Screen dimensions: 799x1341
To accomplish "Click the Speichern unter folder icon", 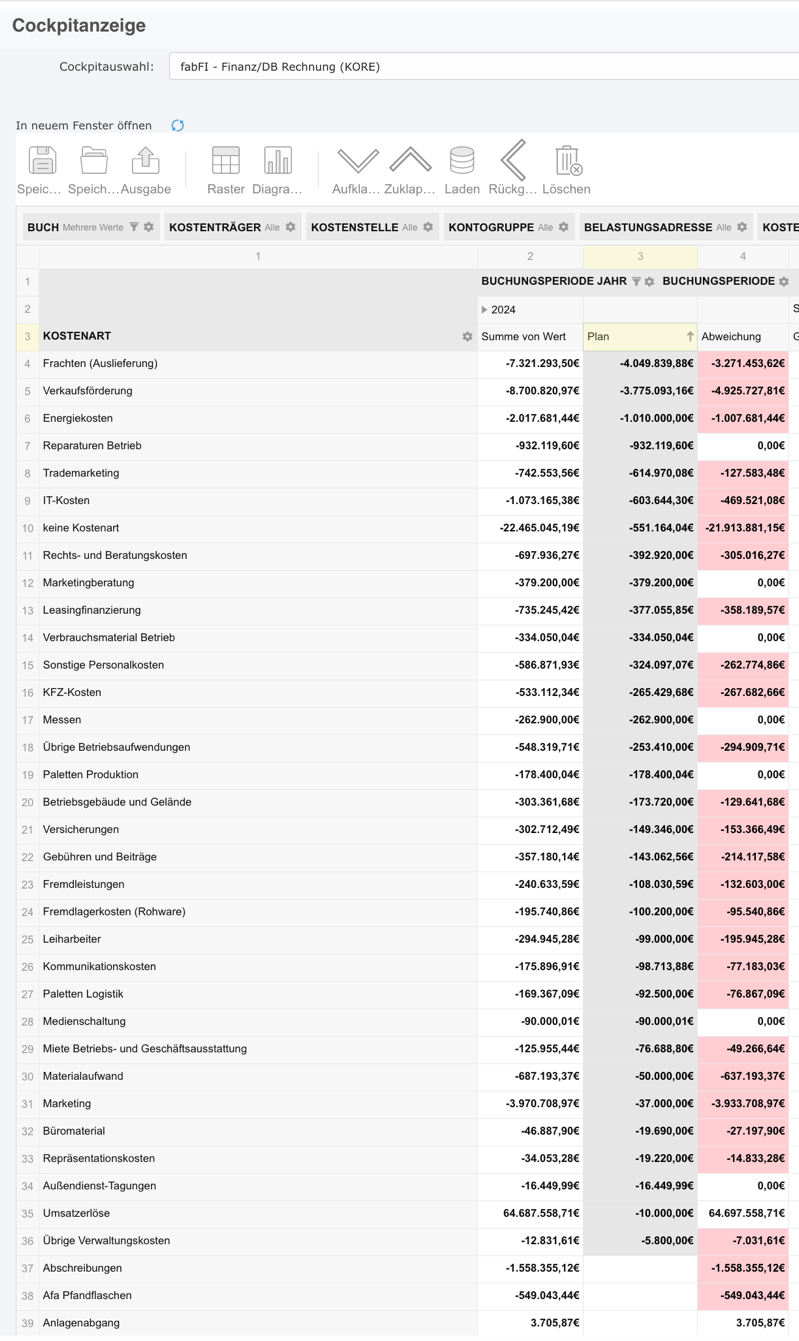I will tap(94, 161).
